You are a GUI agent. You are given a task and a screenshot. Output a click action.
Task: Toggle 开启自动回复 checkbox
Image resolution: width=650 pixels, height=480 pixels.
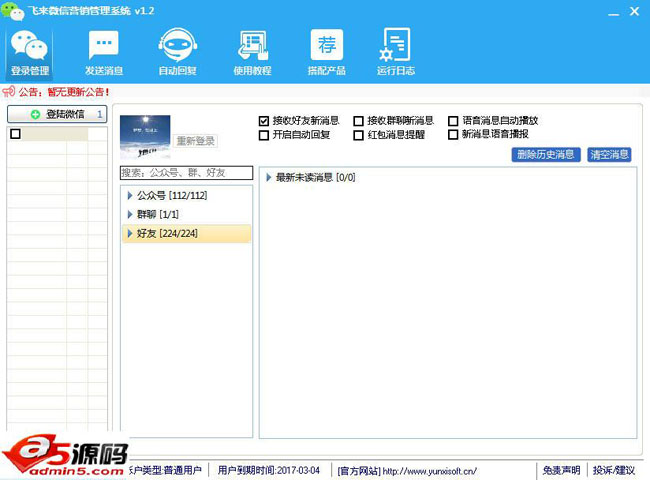[264, 135]
